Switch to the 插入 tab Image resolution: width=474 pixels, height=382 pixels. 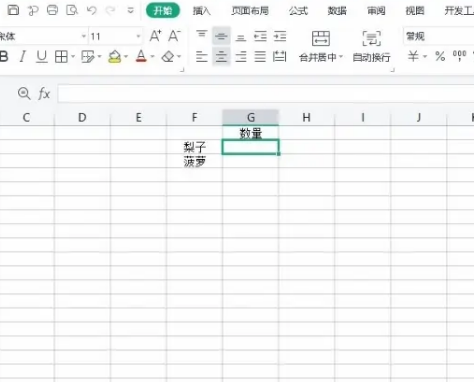tap(202, 11)
